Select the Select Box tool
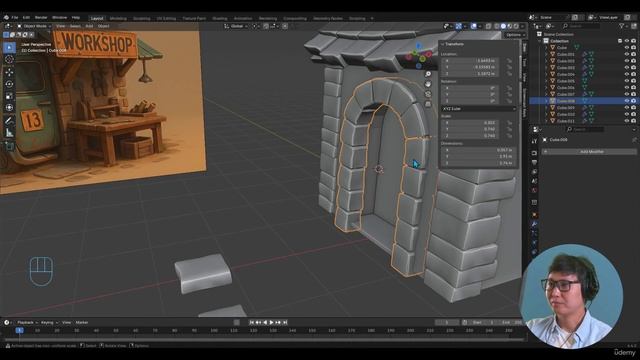The height and width of the screenshot is (360, 640). pos(9,47)
